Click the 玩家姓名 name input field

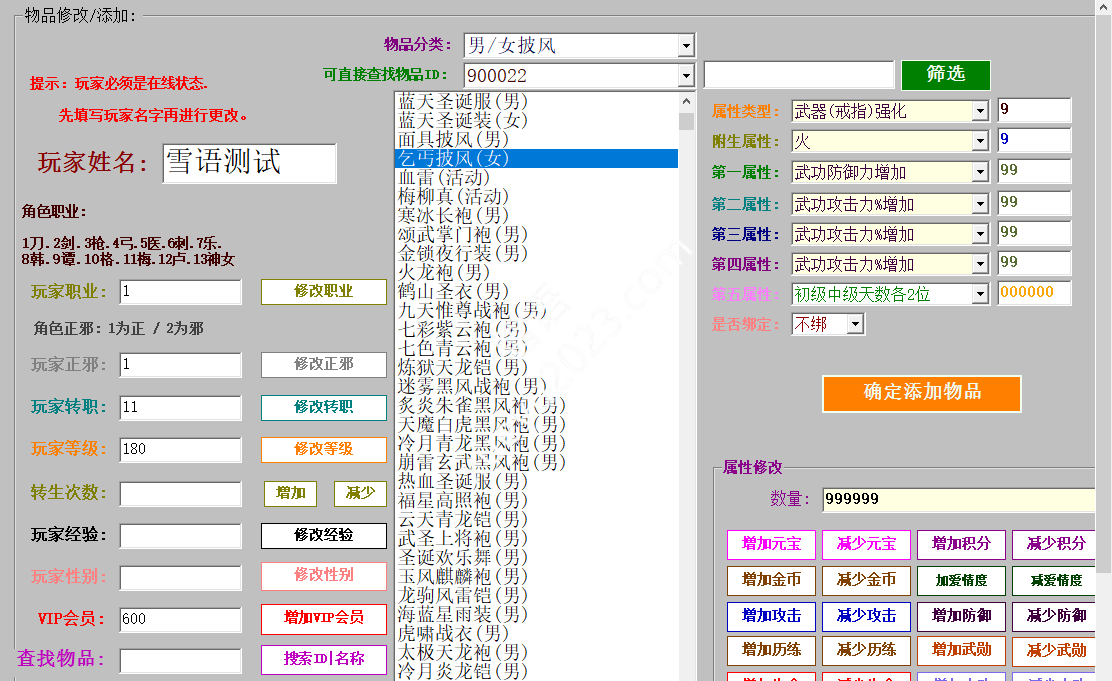249,163
